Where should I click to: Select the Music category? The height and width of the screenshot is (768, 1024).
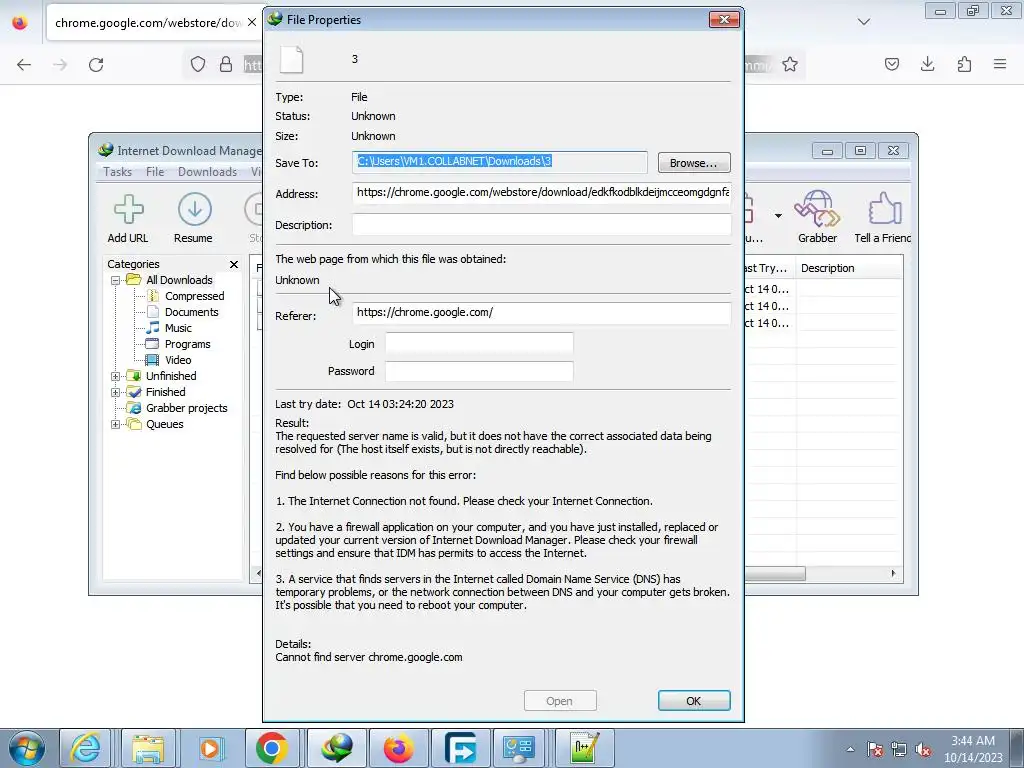pos(178,328)
